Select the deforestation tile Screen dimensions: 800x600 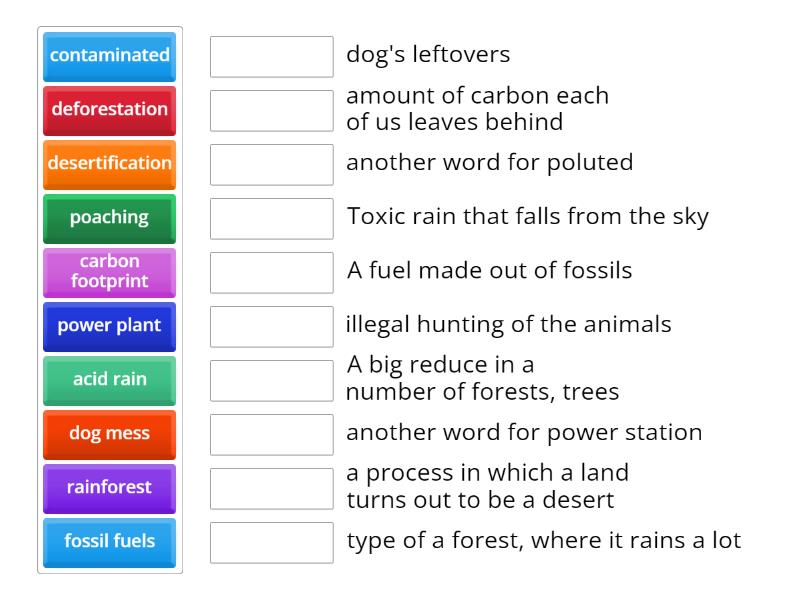point(109,111)
